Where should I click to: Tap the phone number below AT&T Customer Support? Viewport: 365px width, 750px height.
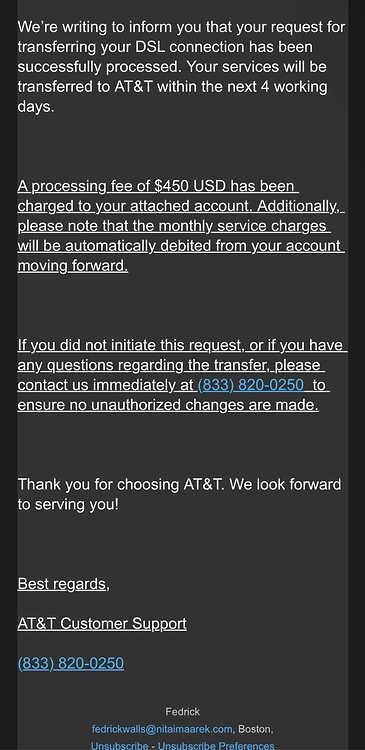(x=71, y=663)
